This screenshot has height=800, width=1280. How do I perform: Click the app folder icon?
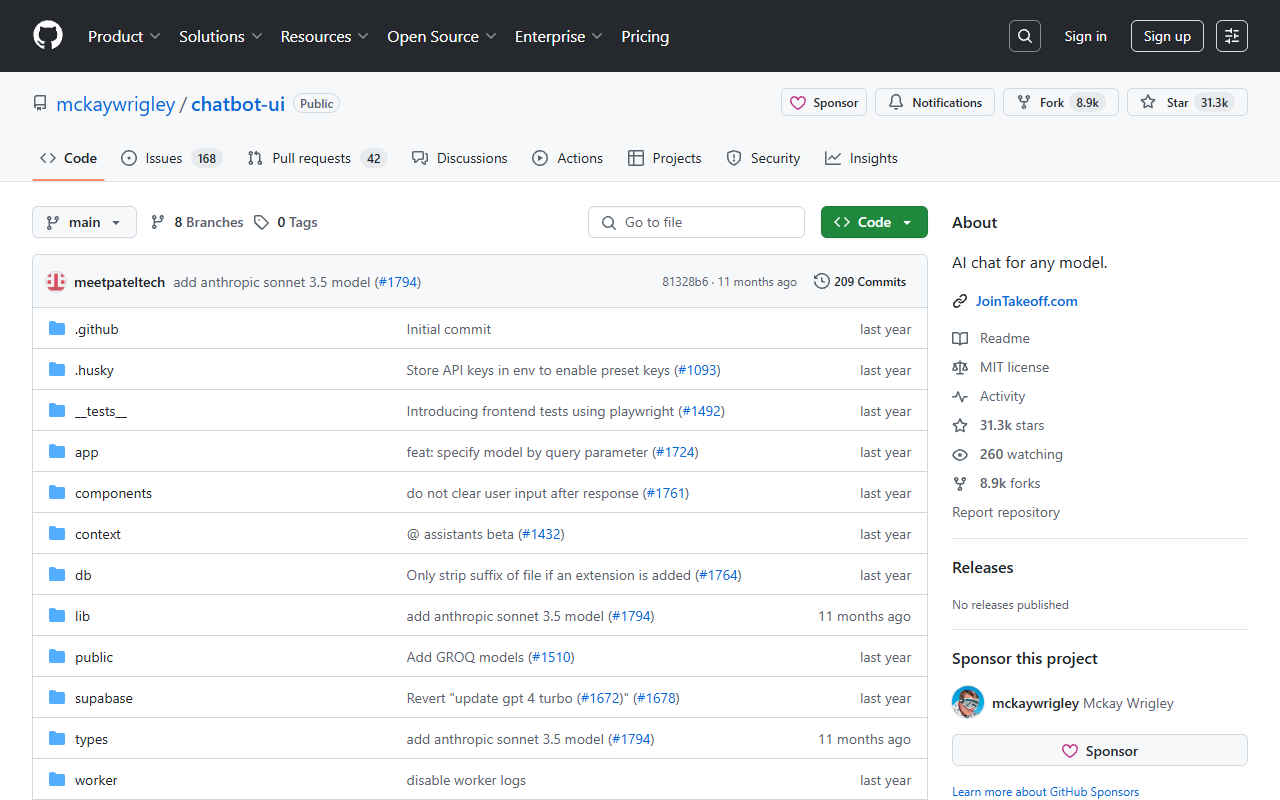[x=57, y=452]
